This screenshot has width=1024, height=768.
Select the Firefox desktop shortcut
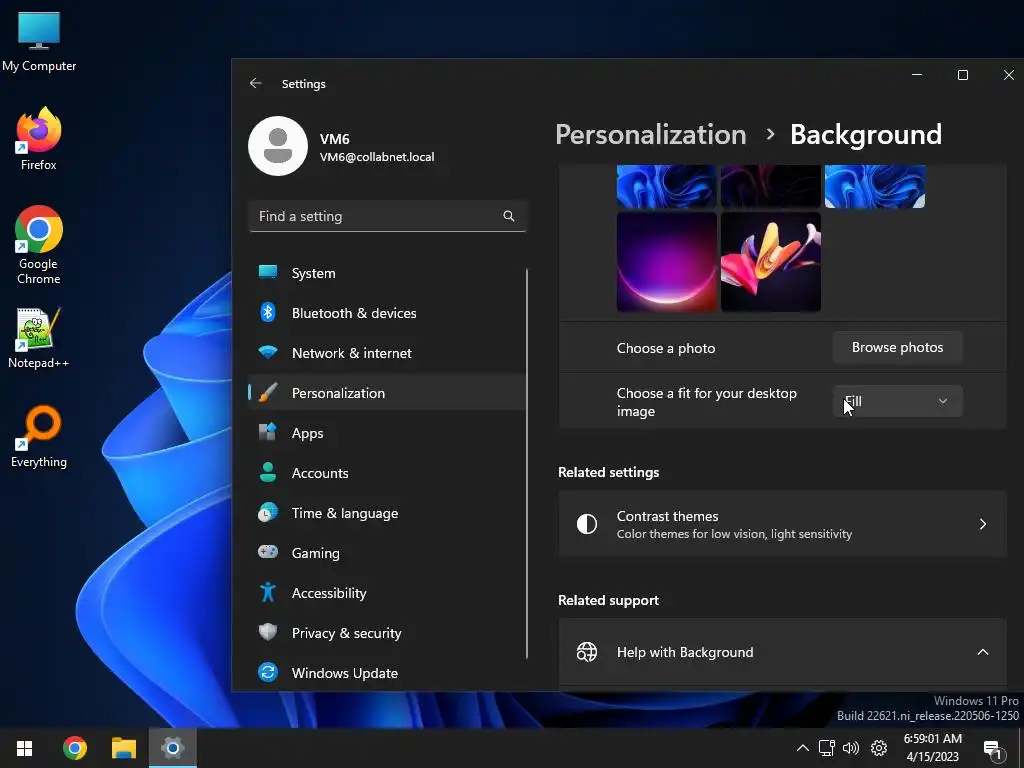coord(39,138)
